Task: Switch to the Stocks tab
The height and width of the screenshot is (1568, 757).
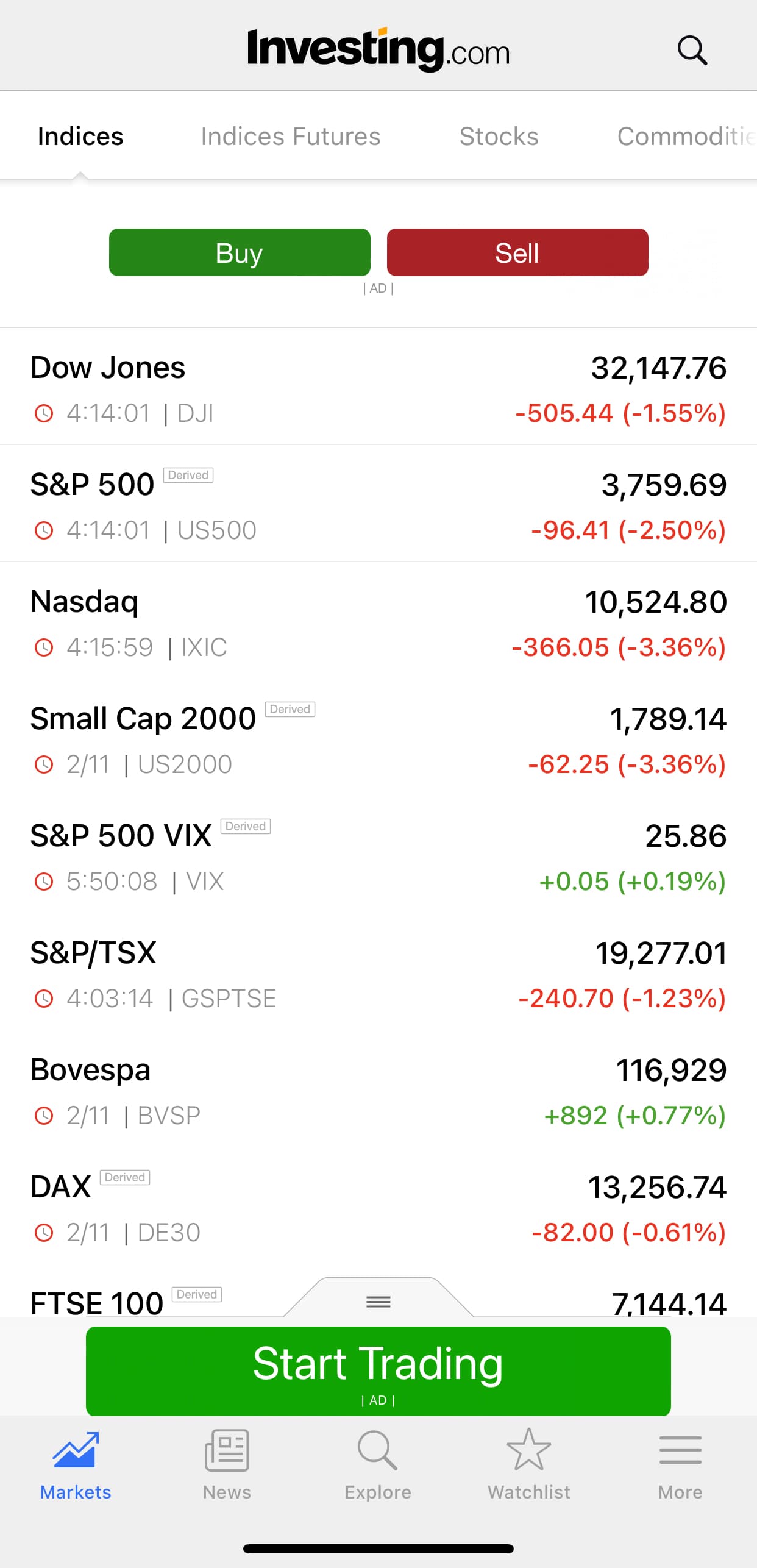Action: click(x=499, y=137)
